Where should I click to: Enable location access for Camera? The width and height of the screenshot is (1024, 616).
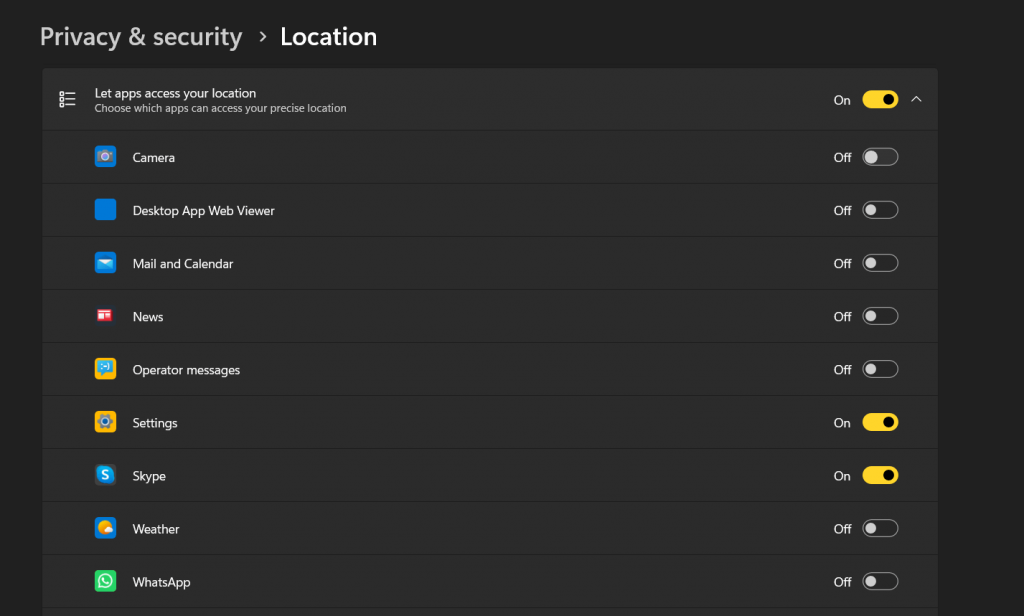point(879,156)
